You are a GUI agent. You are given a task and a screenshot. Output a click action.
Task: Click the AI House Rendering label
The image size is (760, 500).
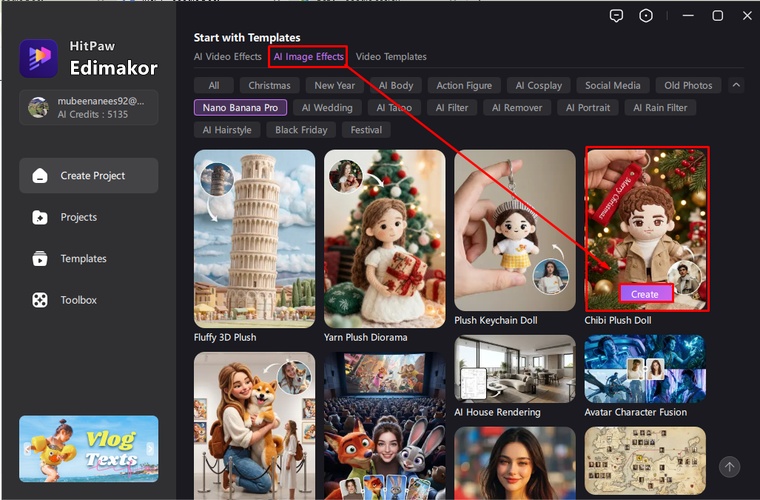[x=497, y=412]
